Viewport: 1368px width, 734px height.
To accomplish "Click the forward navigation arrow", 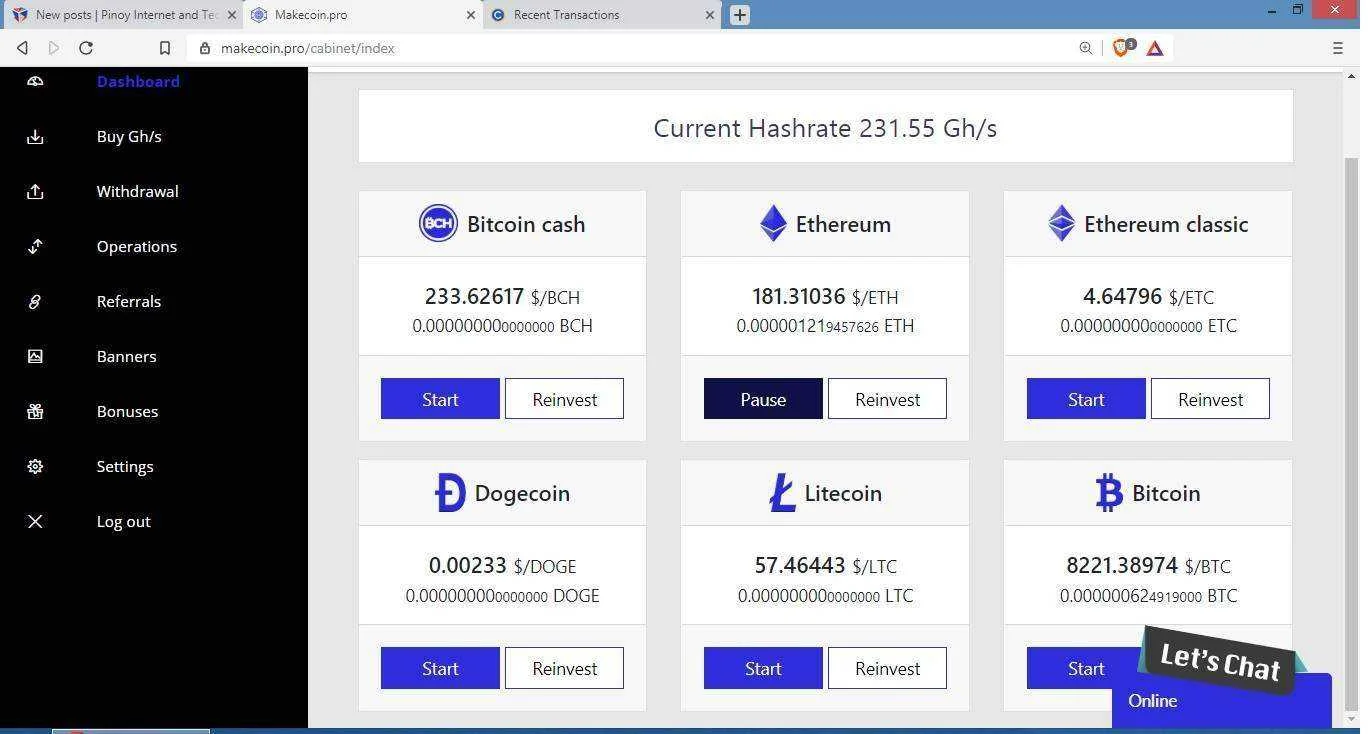I will click(x=54, y=48).
